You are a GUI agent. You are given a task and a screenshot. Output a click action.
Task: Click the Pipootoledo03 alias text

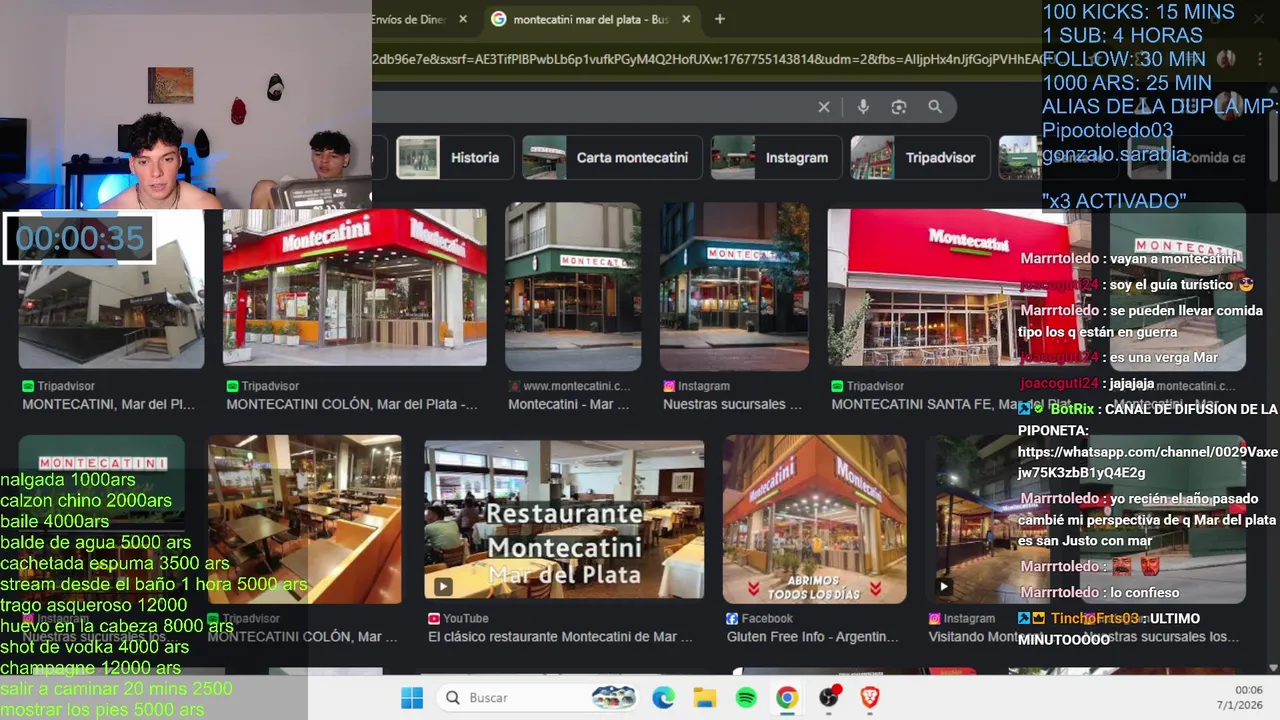pos(1107,130)
